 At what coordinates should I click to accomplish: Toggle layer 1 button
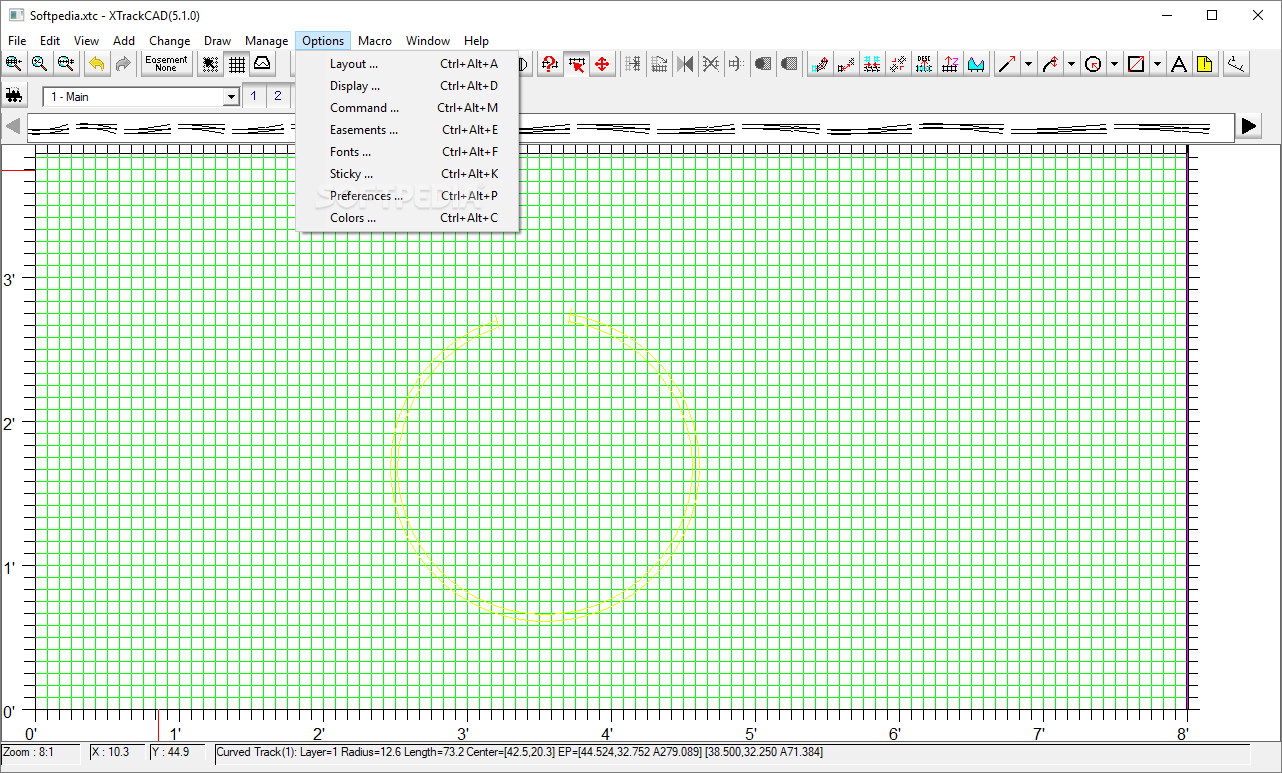coord(253,96)
